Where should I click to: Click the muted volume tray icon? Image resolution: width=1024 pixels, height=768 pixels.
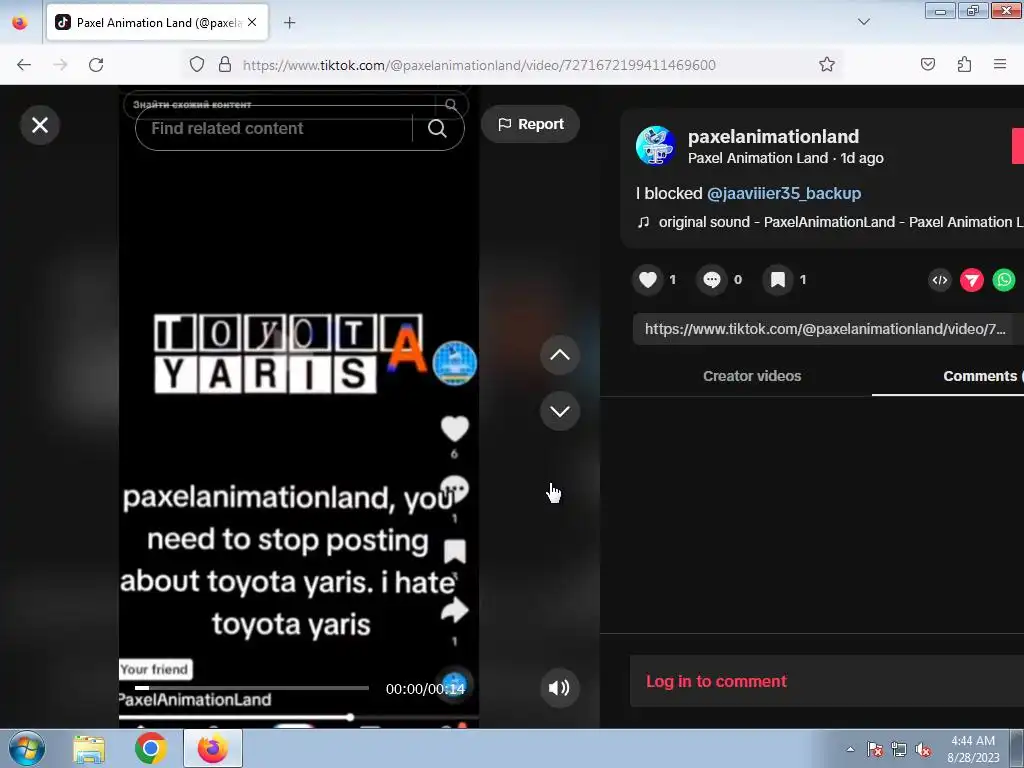point(923,750)
